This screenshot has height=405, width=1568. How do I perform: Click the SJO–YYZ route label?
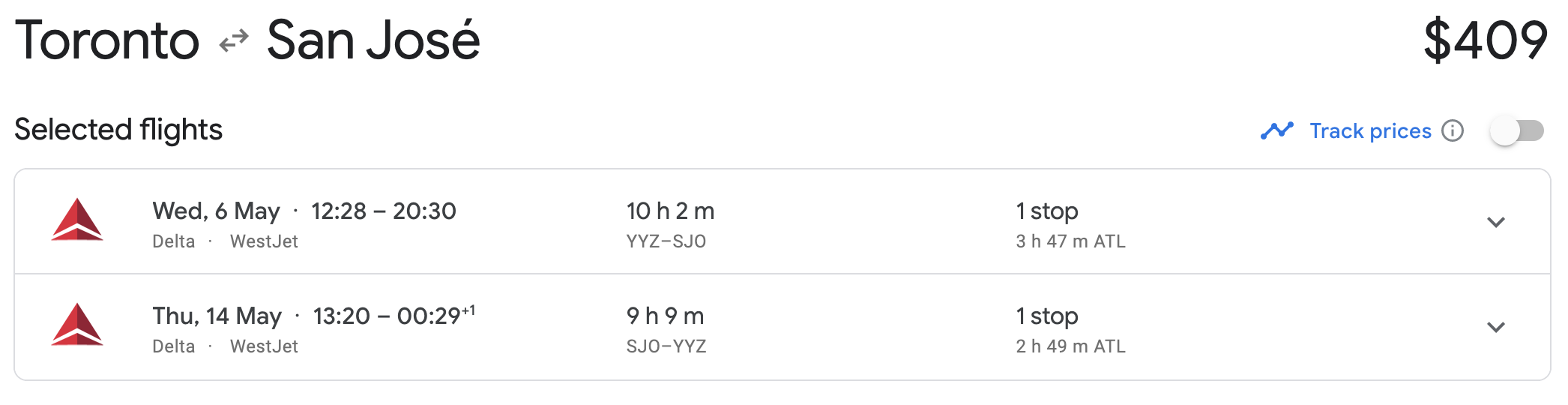(666, 346)
